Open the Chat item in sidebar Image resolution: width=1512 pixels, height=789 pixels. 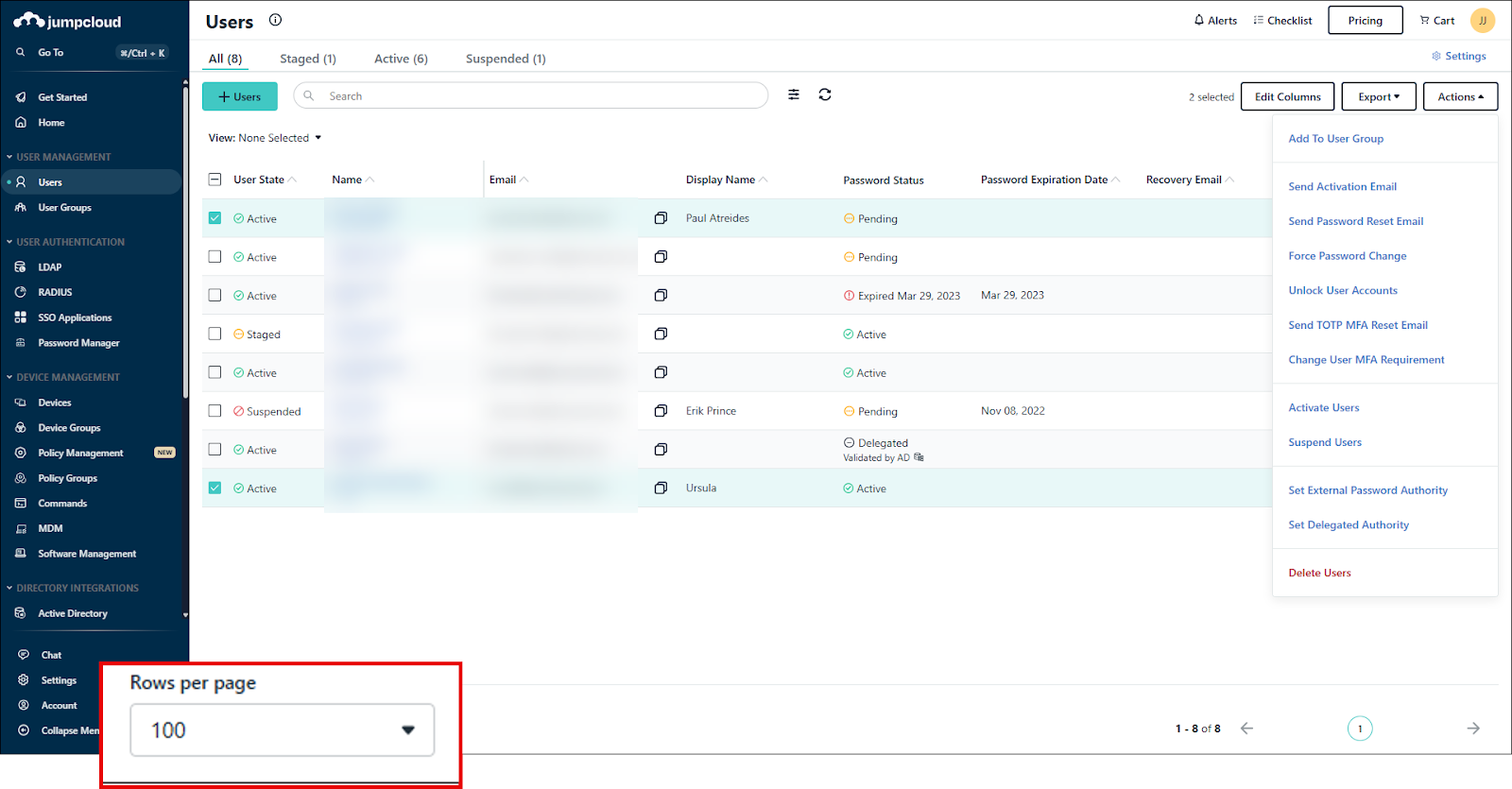click(x=51, y=655)
